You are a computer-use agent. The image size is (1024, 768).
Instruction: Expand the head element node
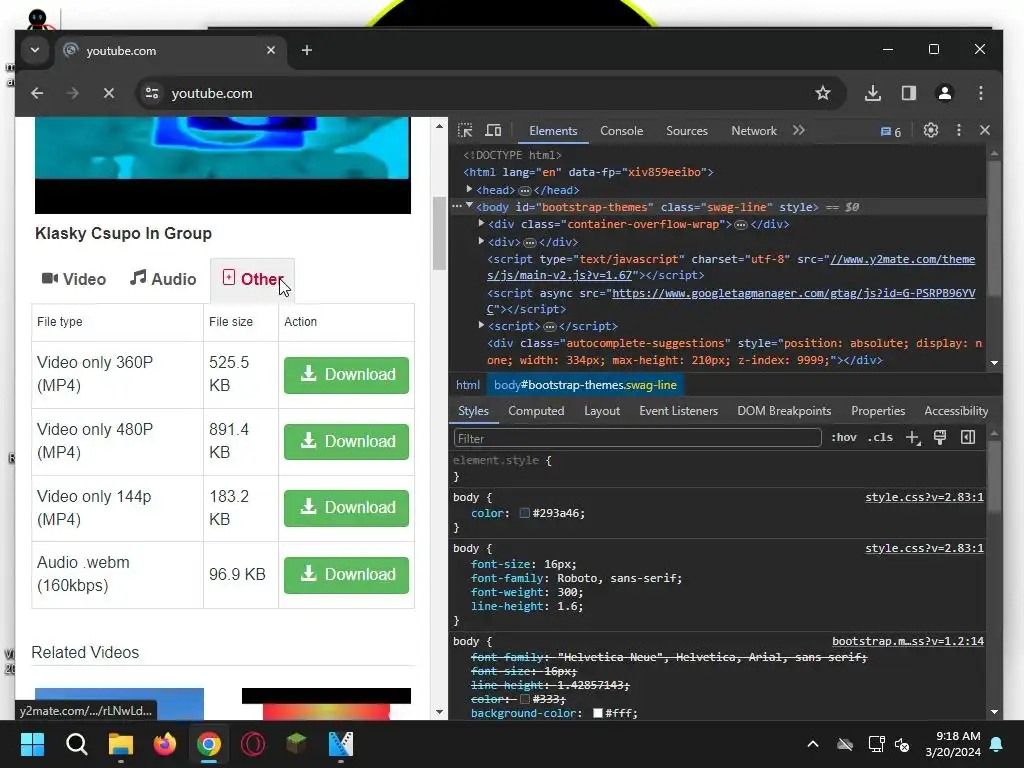(x=469, y=189)
